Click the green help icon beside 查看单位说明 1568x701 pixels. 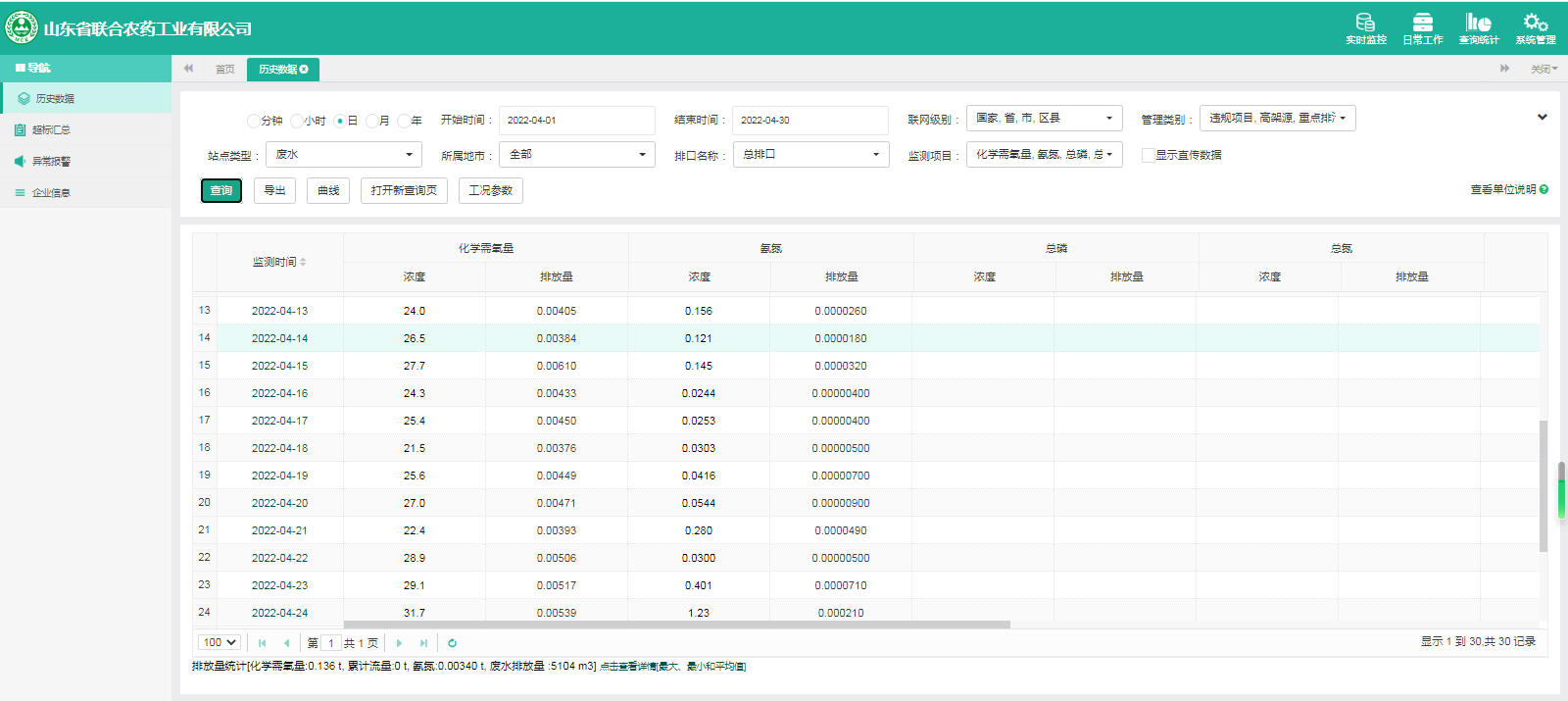(x=1543, y=189)
